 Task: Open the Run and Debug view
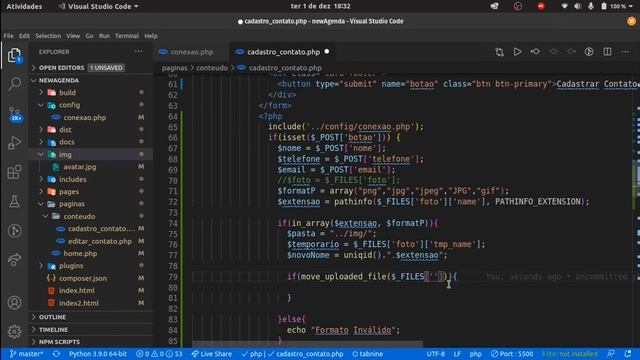14,143
